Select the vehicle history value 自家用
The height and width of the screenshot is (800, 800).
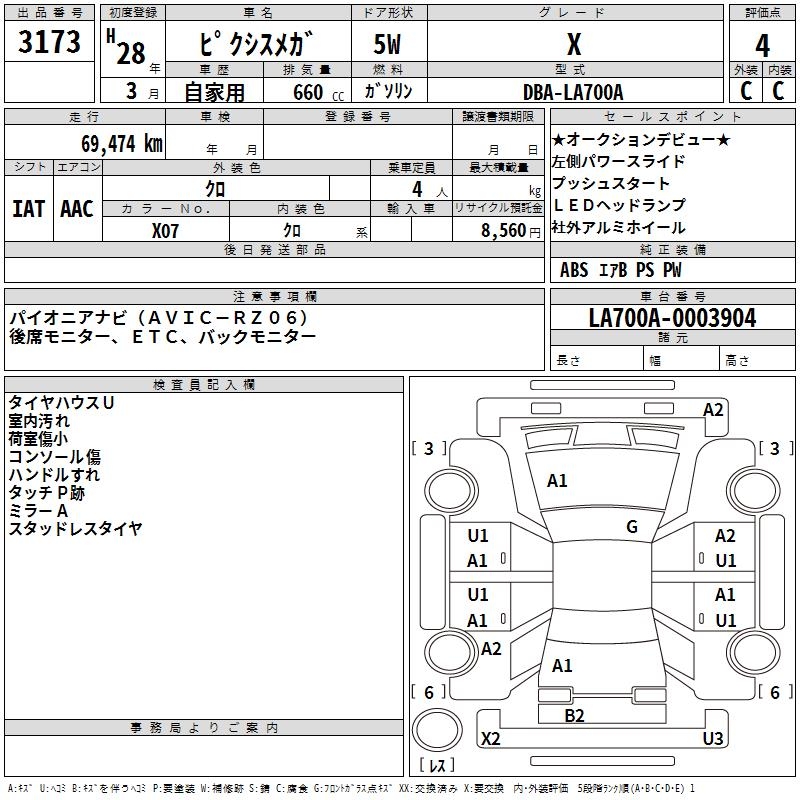pos(214,92)
